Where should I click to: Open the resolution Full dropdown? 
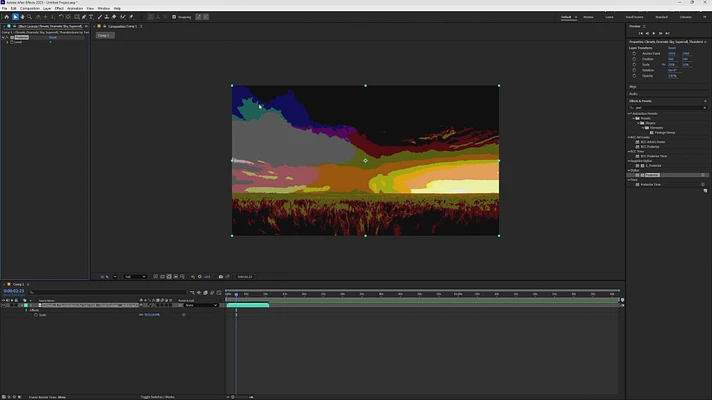[135, 277]
